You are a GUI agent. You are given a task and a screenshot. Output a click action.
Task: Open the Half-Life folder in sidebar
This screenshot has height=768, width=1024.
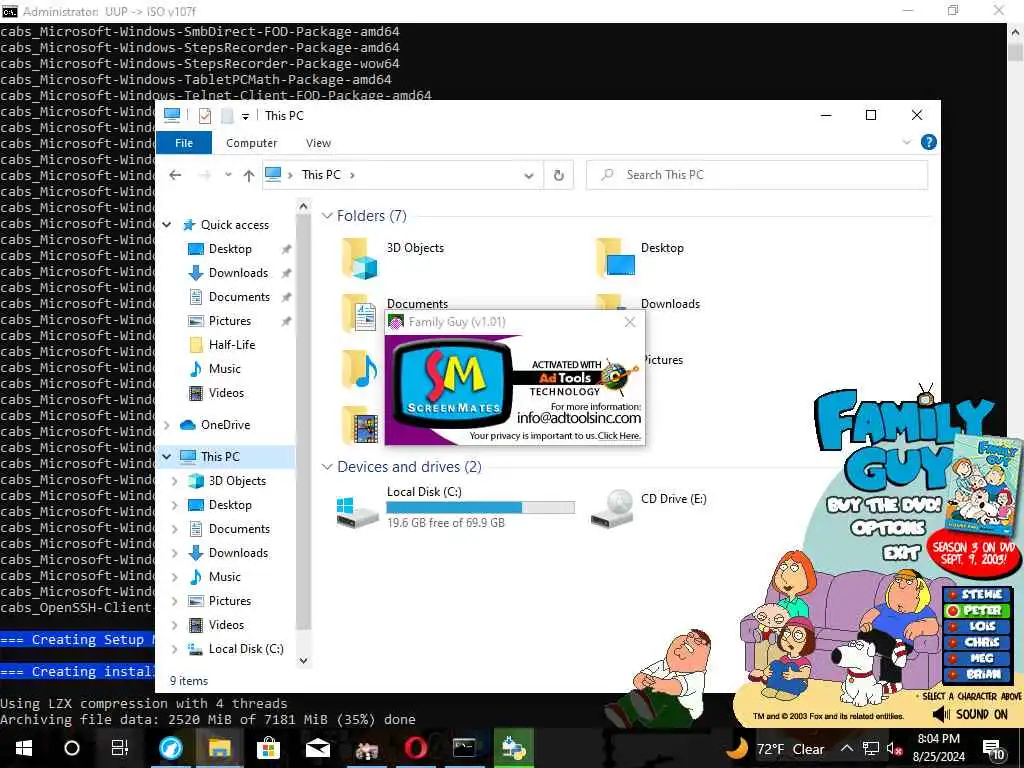tap(231, 345)
